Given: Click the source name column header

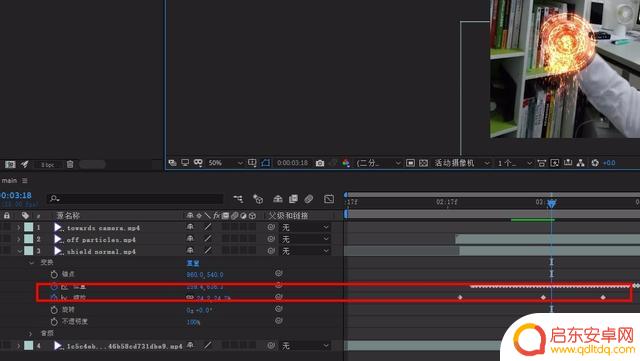Looking at the screenshot, I should pyautogui.click(x=68, y=215).
